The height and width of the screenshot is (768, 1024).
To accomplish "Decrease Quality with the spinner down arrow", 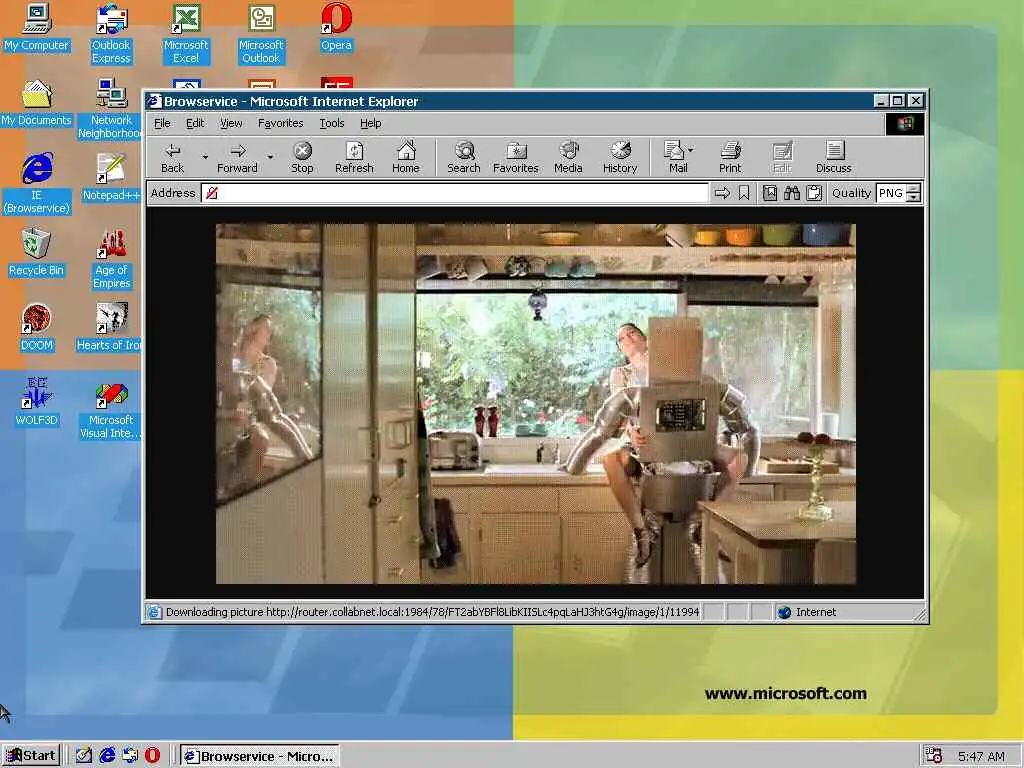I will tap(914, 198).
